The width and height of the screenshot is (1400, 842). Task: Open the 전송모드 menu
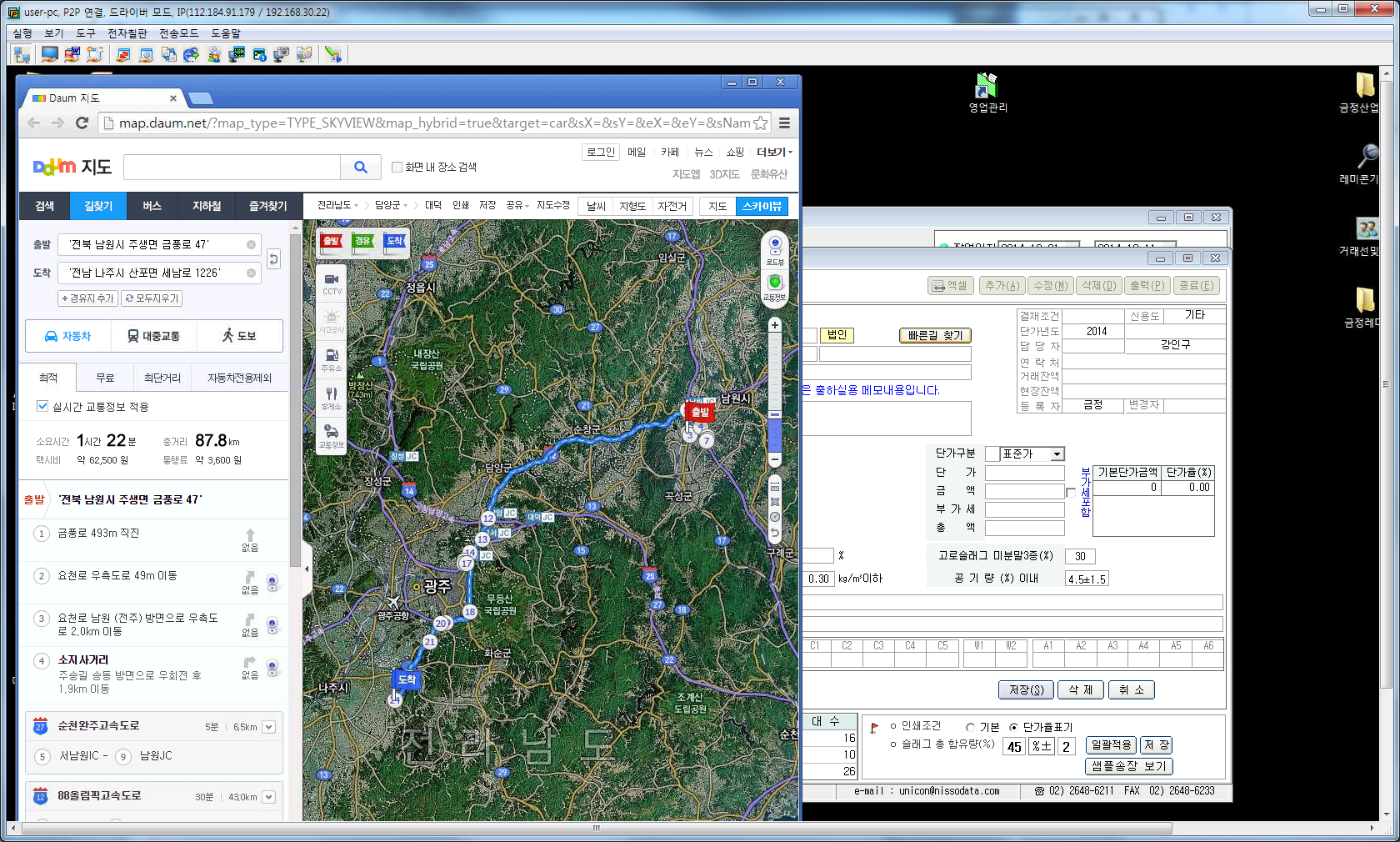[178, 33]
